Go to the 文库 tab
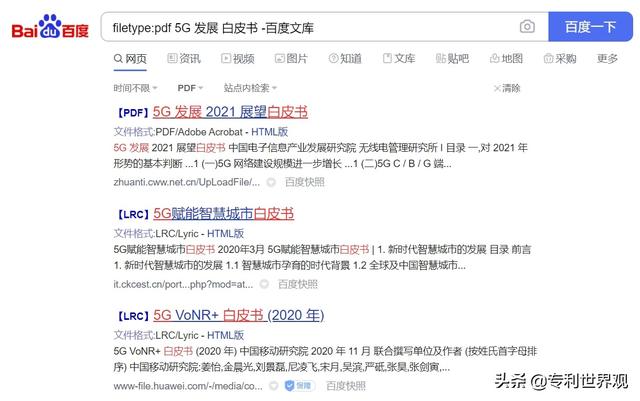This screenshot has height=401, width=640. 399,59
